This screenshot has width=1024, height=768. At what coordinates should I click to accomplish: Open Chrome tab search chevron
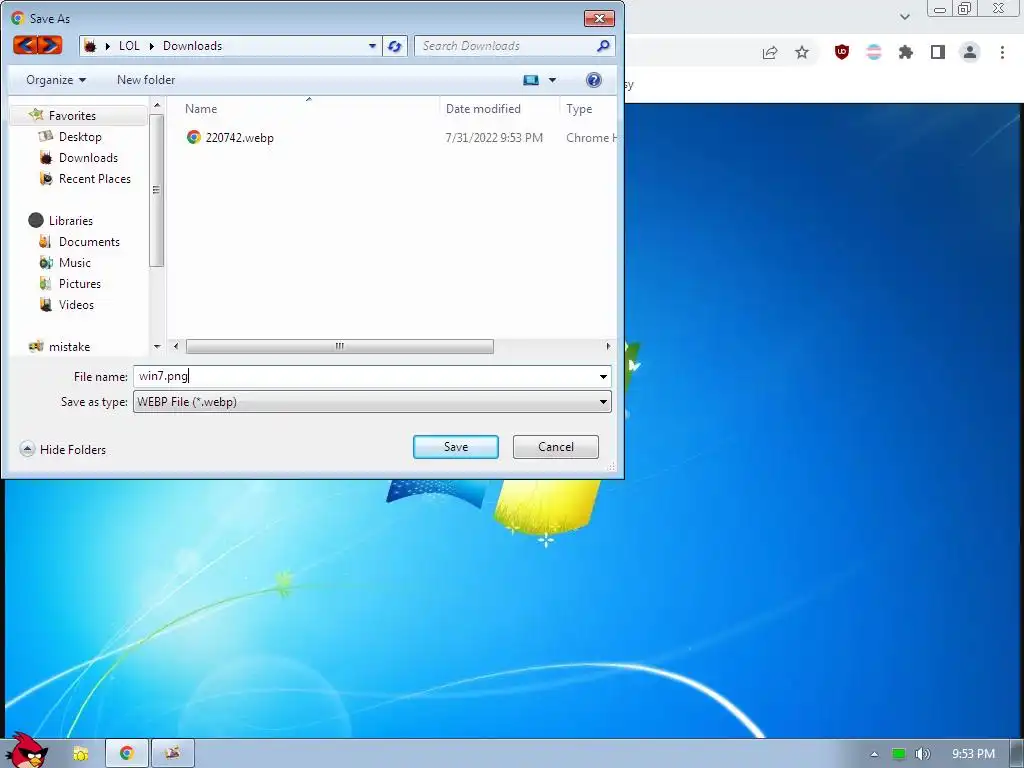tap(904, 16)
